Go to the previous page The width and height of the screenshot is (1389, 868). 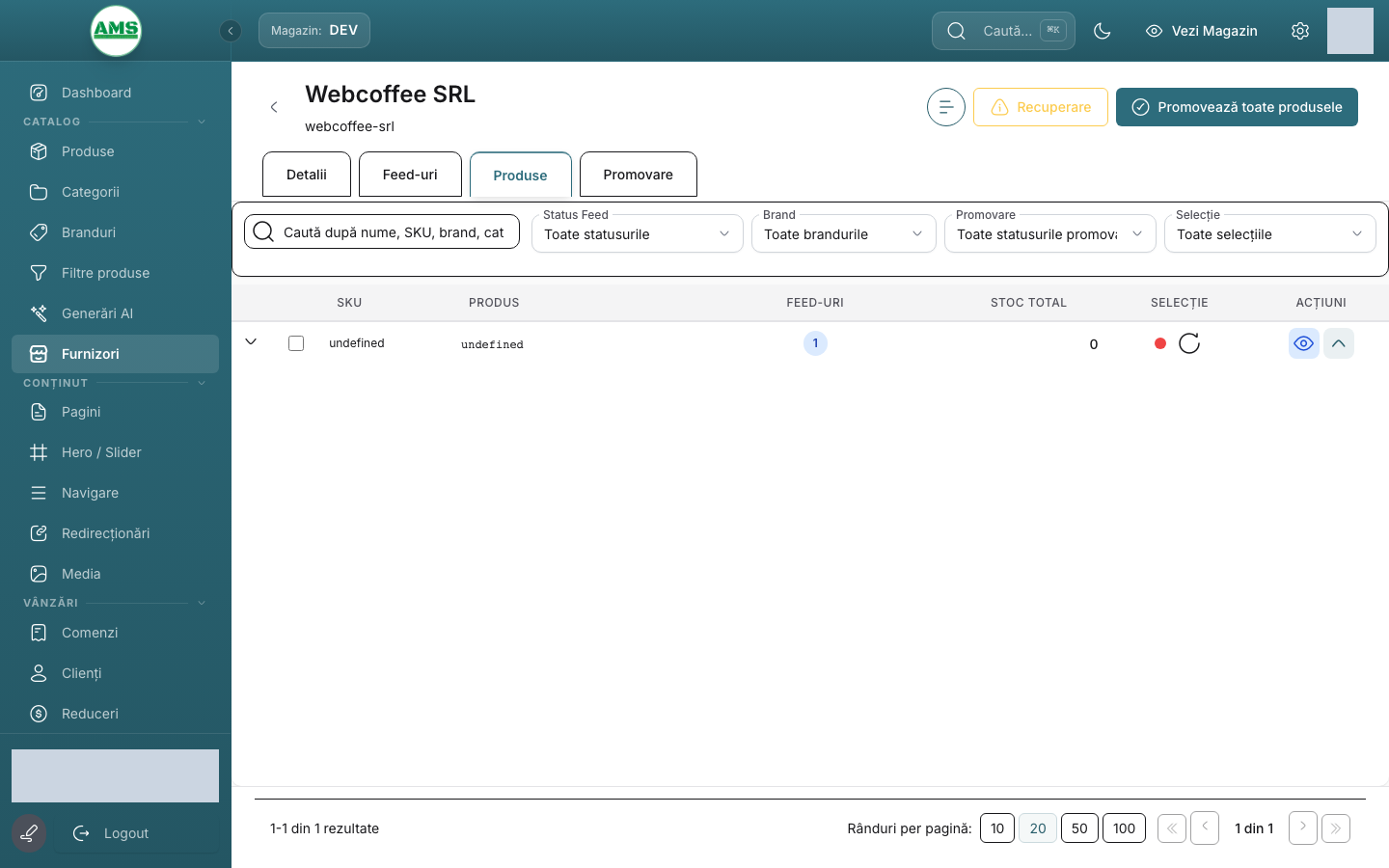click(1205, 827)
